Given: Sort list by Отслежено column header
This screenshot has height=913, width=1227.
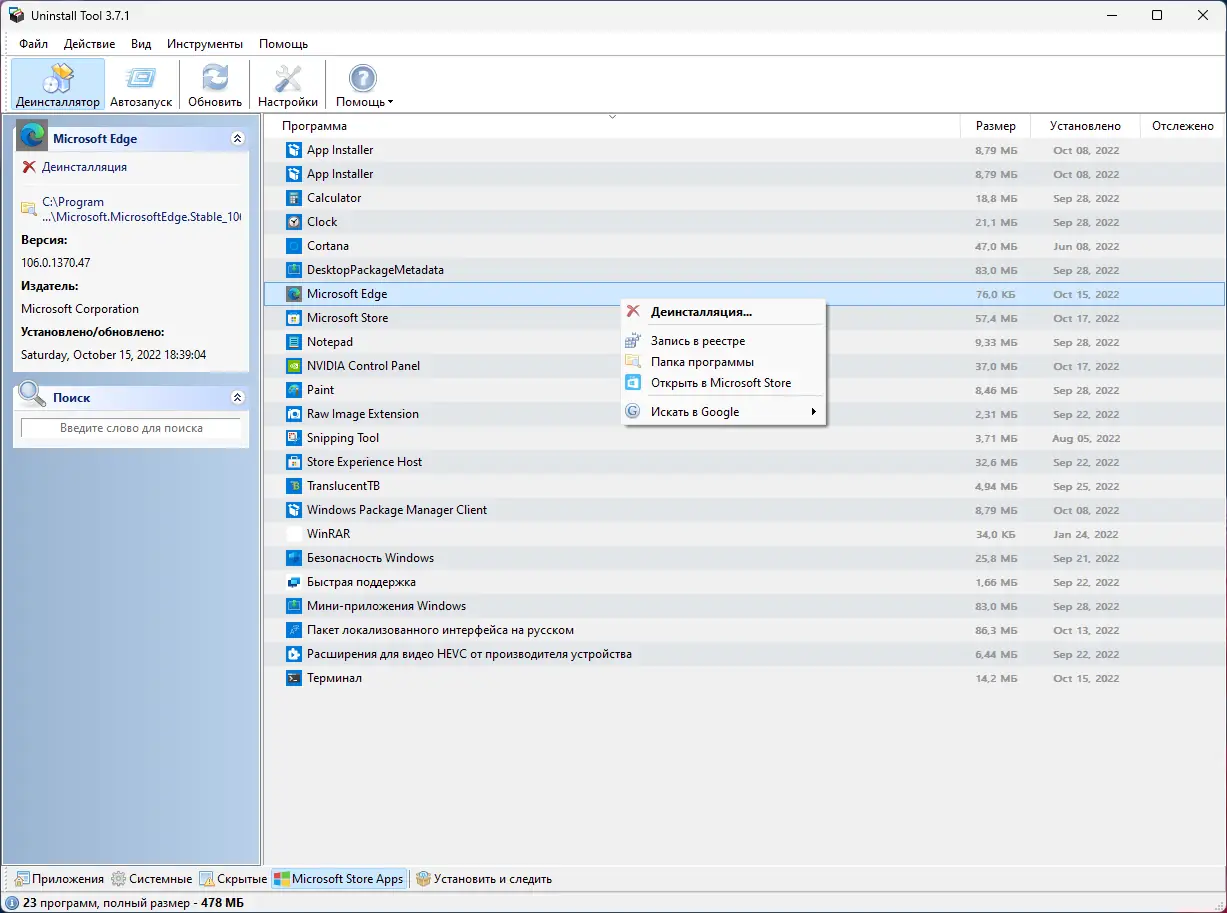Looking at the screenshot, I should 1183,126.
